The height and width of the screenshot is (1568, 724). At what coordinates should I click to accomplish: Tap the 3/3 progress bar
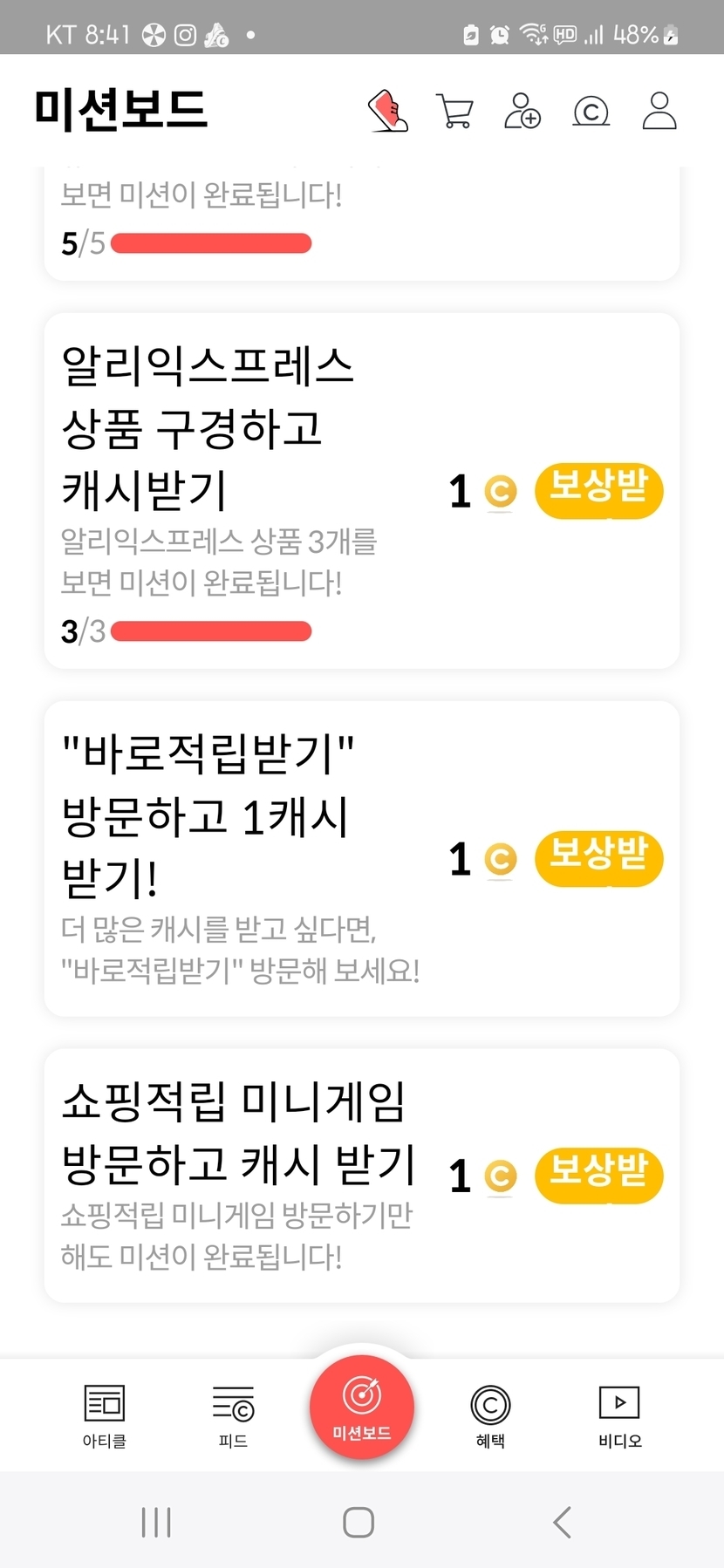[x=211, y=631]
